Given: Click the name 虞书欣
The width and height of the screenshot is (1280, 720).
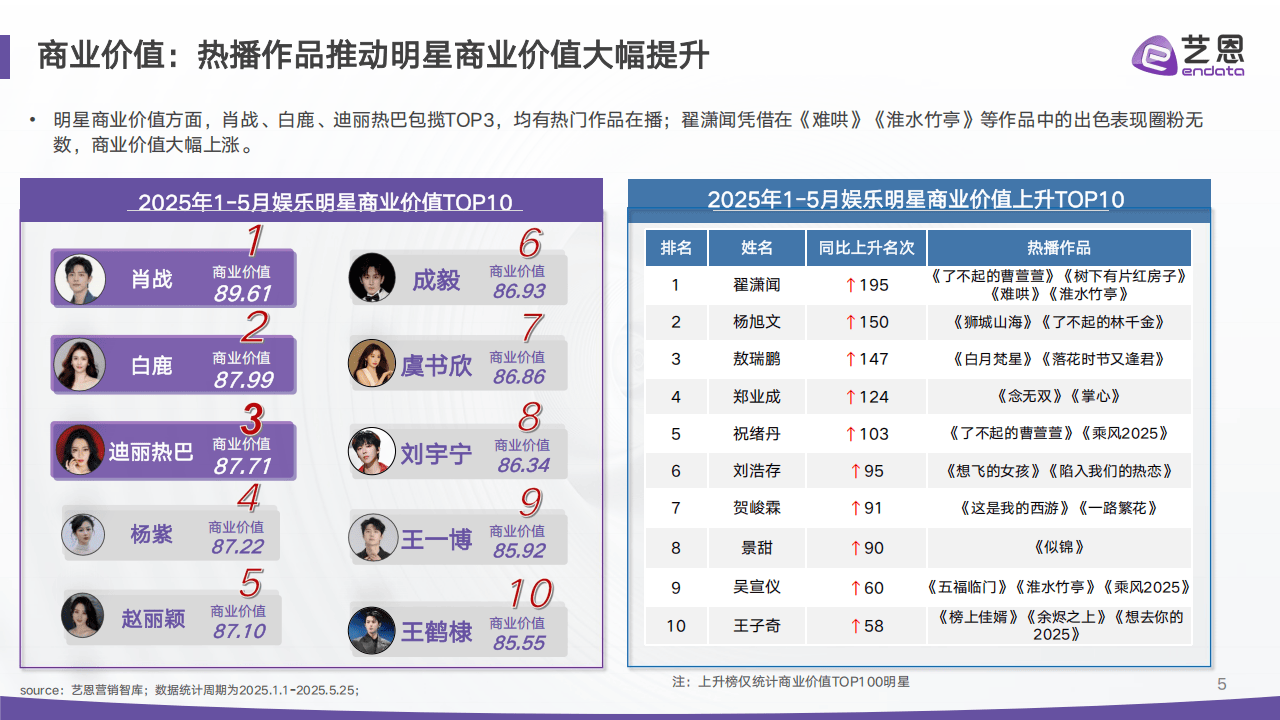Looking at the screenshot, I should [x=436, y=366].
